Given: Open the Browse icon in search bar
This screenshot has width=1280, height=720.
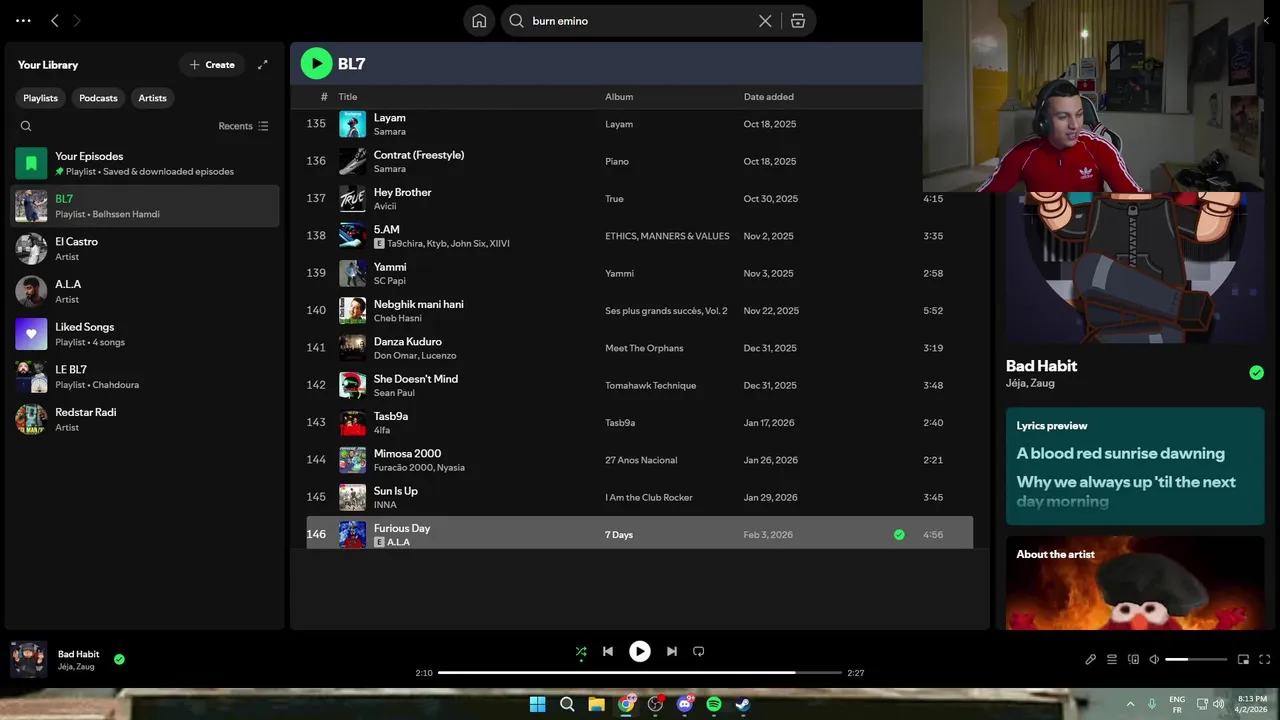Looking at the screenshot, I should (797, 21).
